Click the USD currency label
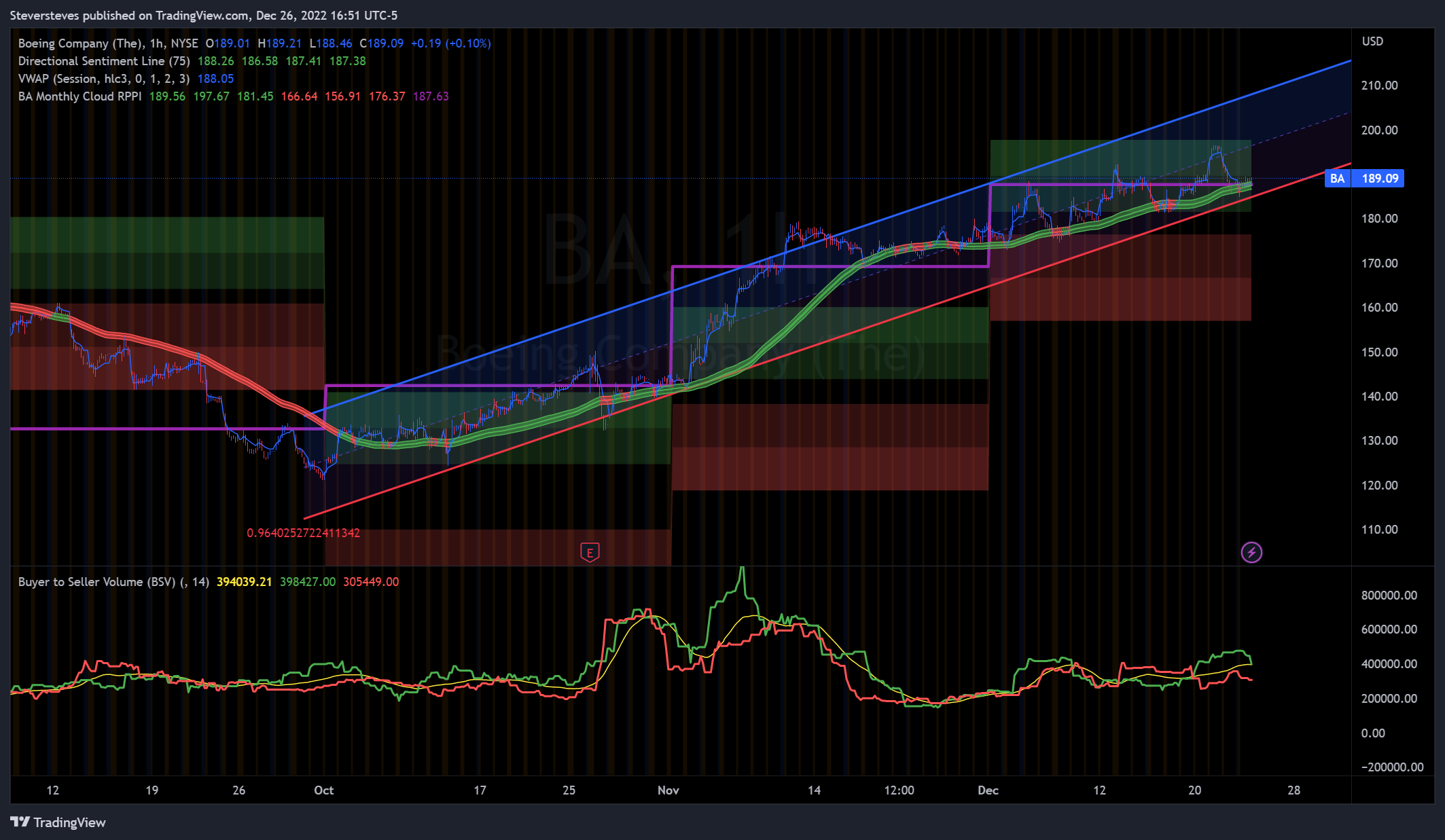The width and height of the screenshot is (1445, 840). (x=1372, y=41)
